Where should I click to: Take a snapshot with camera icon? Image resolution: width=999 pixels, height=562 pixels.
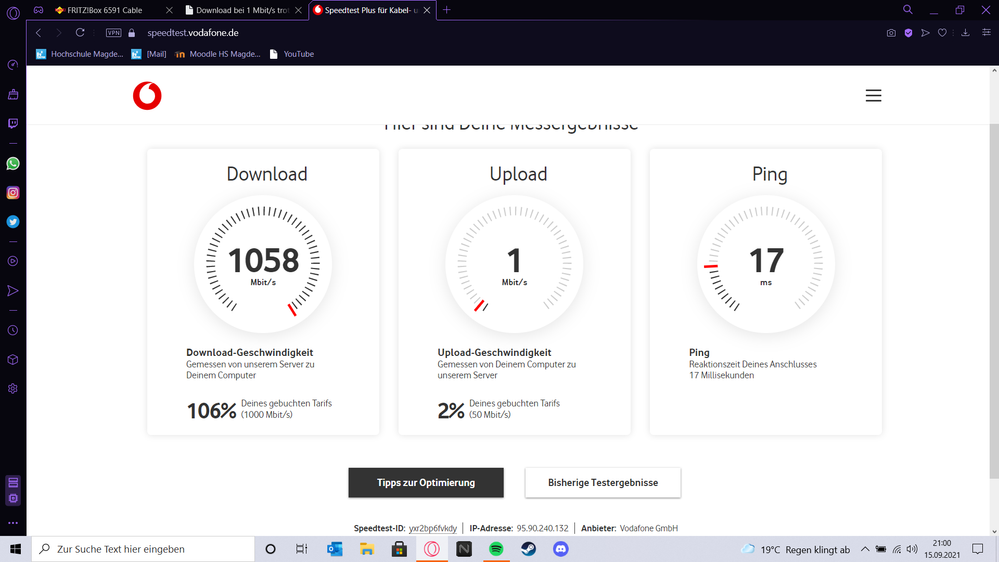[891, 32]
